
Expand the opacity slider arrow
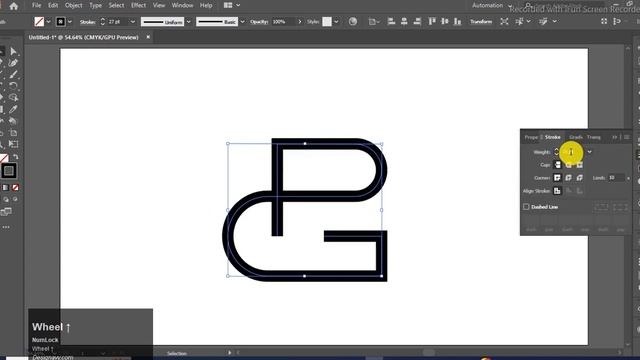click(x=300, y=21)
